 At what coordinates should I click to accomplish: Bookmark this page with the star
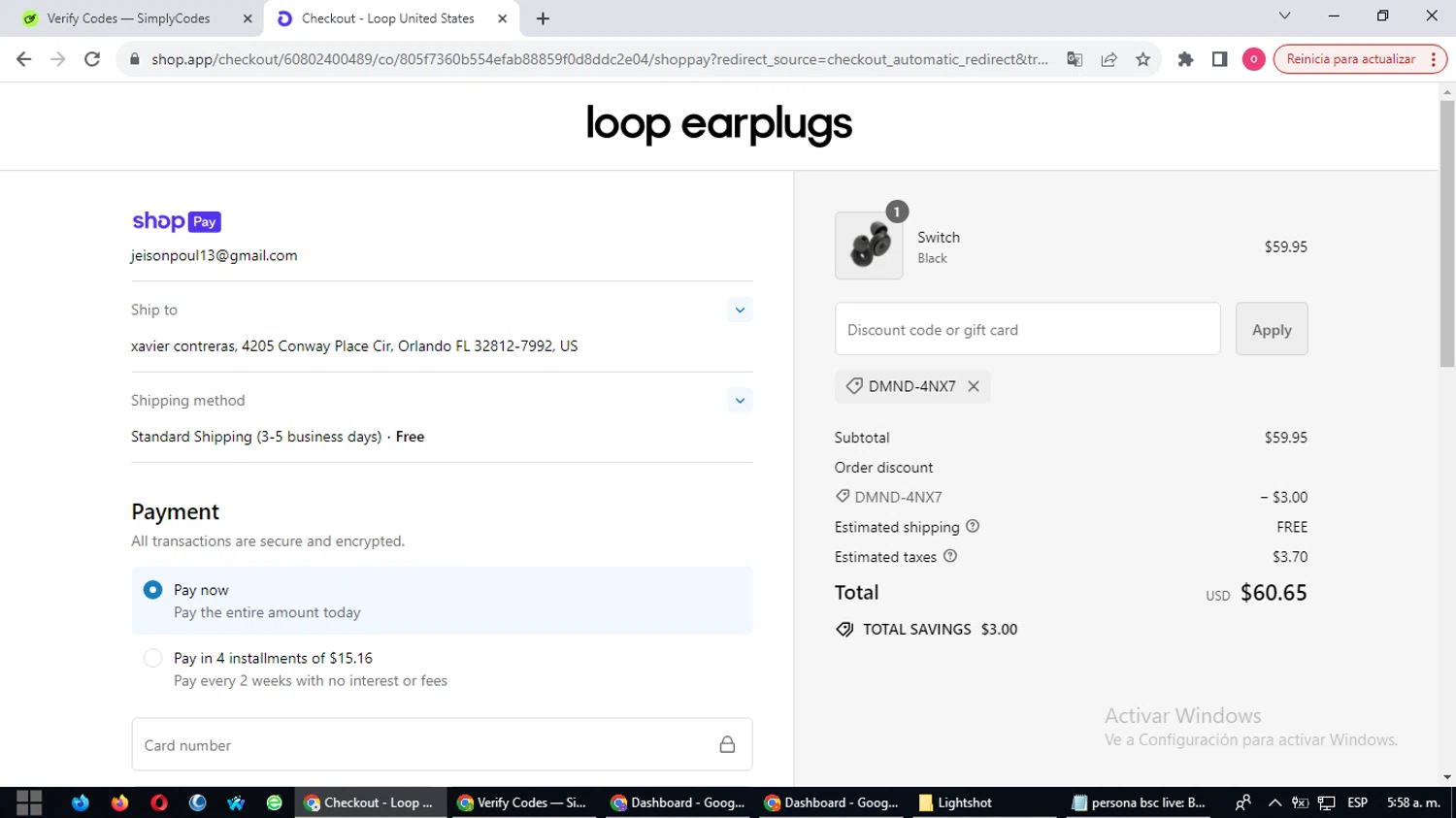1143,59
